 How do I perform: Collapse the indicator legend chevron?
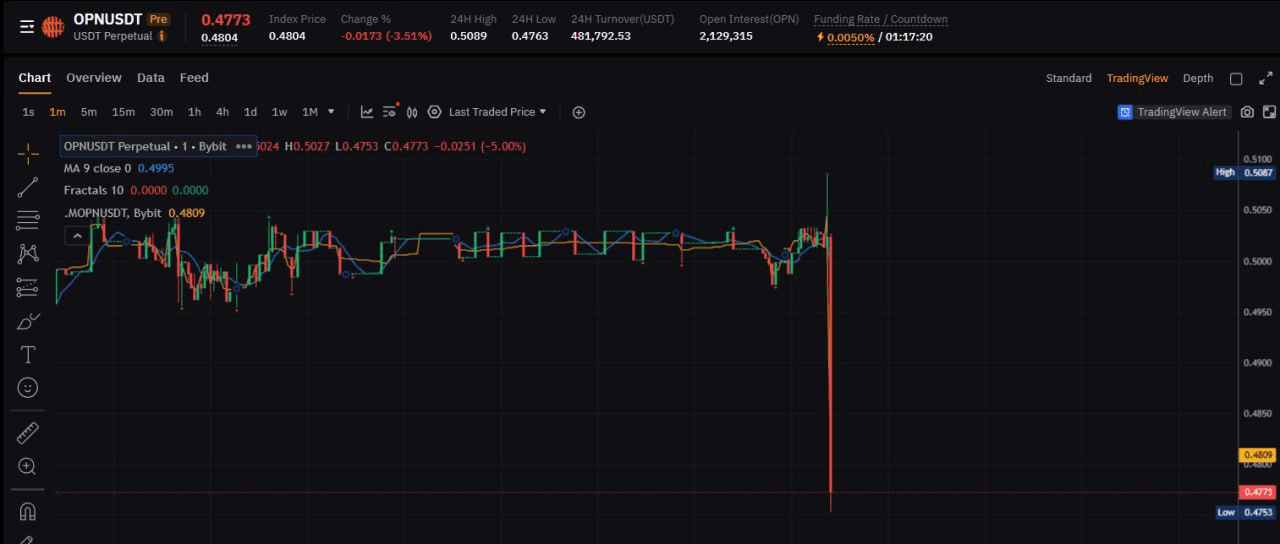75,235
